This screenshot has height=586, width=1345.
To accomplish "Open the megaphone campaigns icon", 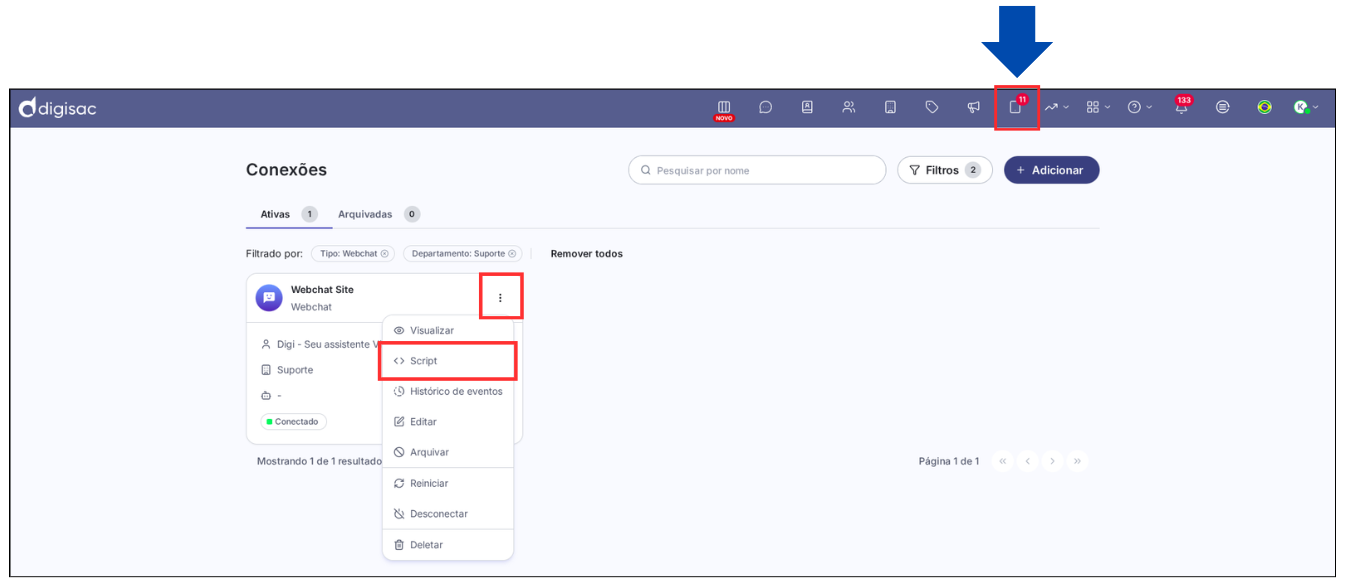I will pos(973,107).
